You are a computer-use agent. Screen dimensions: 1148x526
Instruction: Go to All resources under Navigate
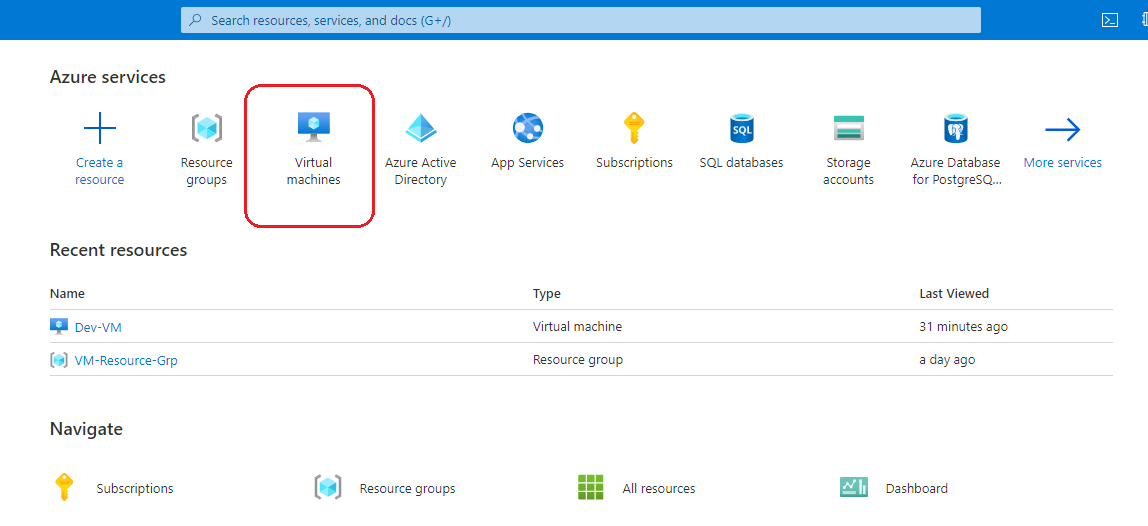pyautogui.click(x=659, y=488)
